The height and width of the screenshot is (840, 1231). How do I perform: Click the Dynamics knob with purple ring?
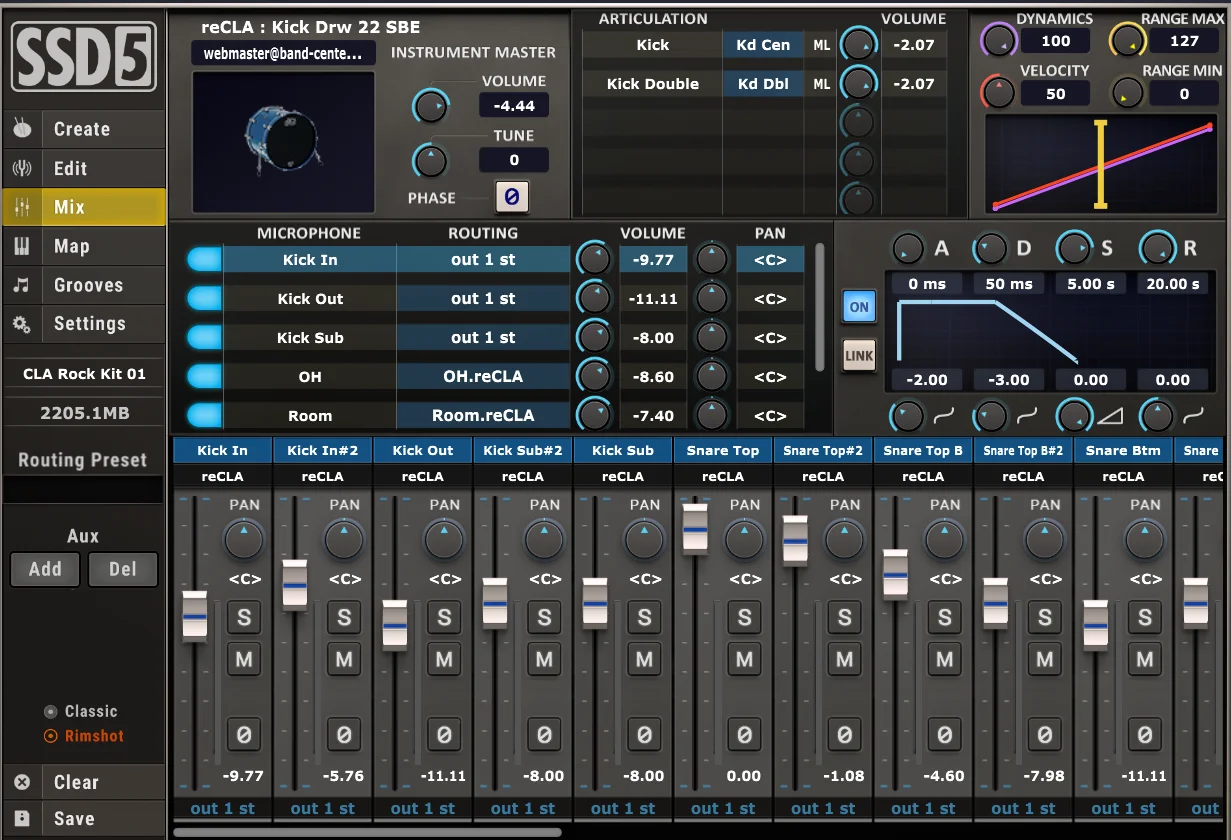point(999,41)
